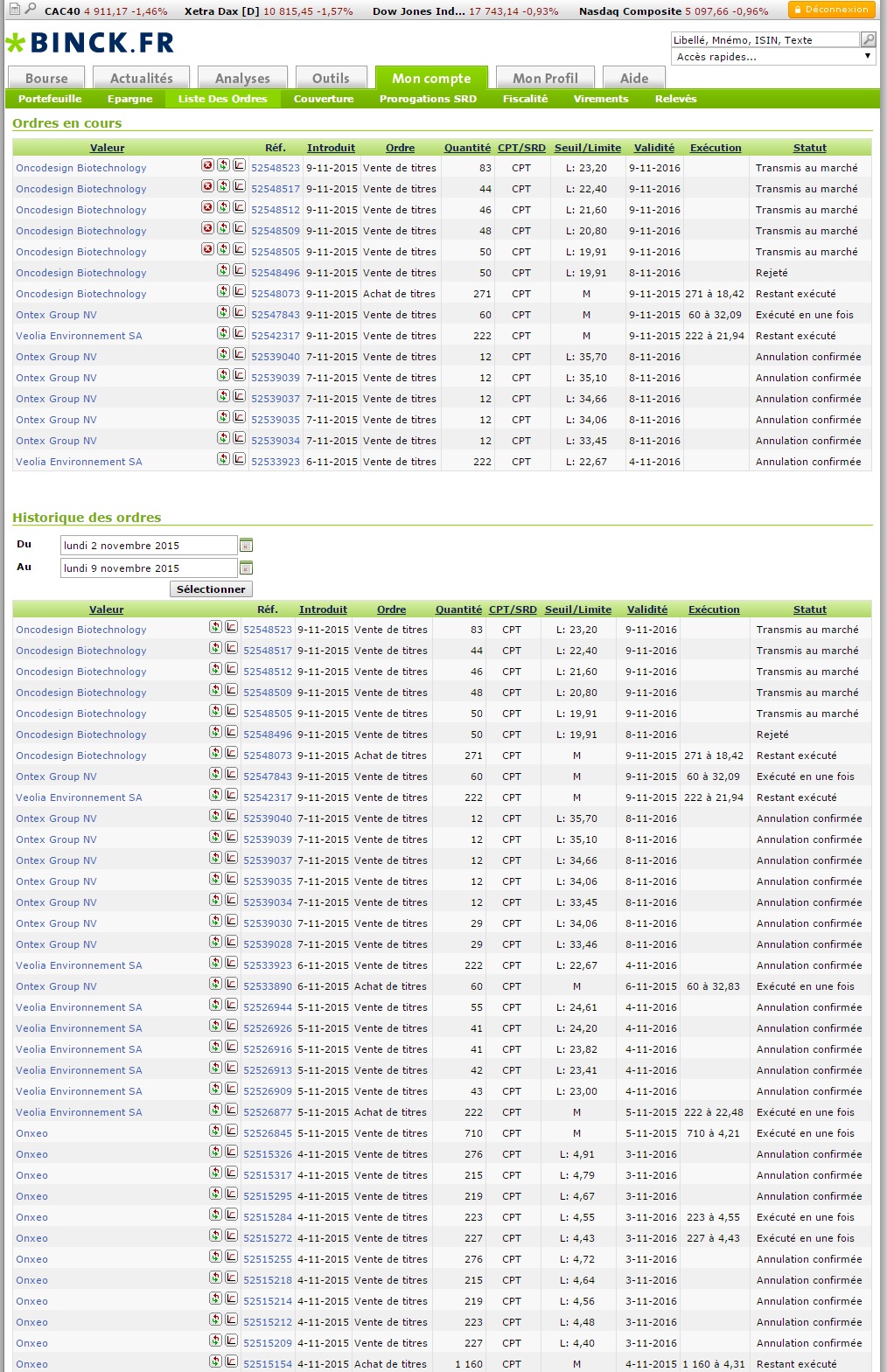The height and width of the screenshot is (1372, 887).
Task: Click the page icon at top-left corner
Action: (x=14, y=10)
